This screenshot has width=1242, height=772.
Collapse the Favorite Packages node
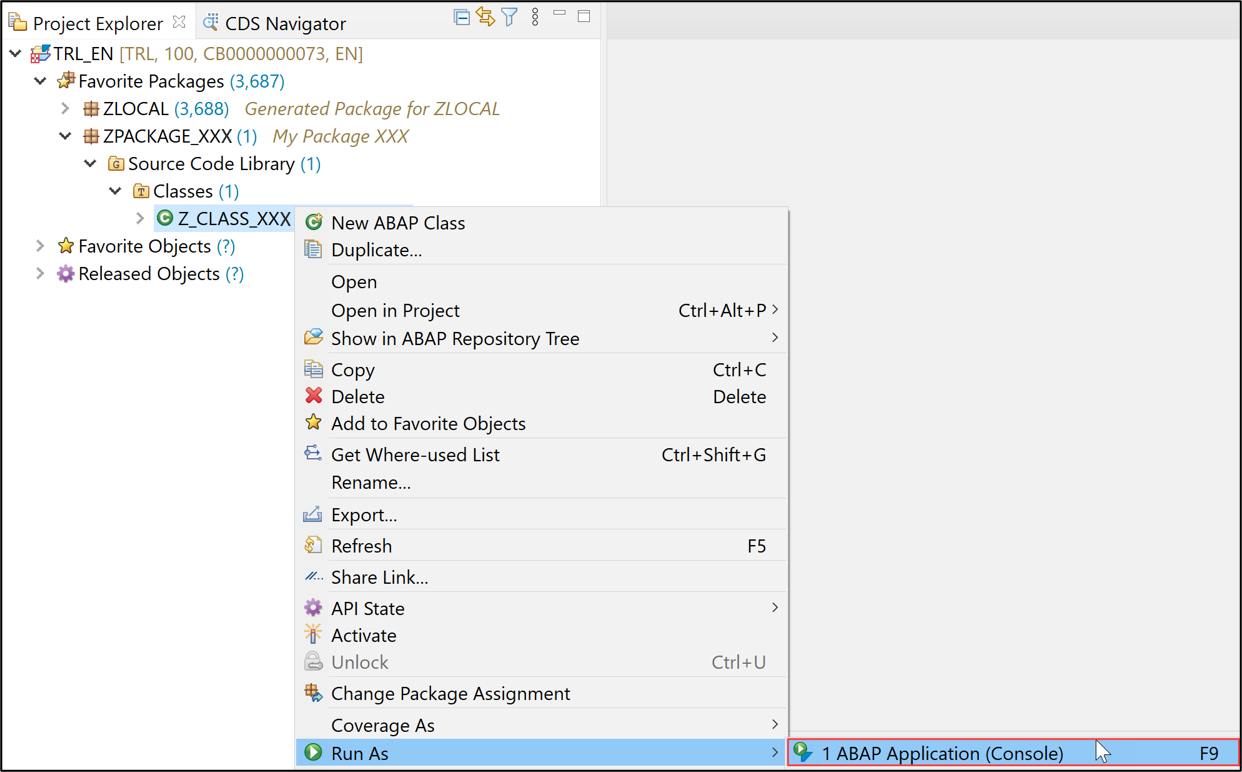[41, 81]
